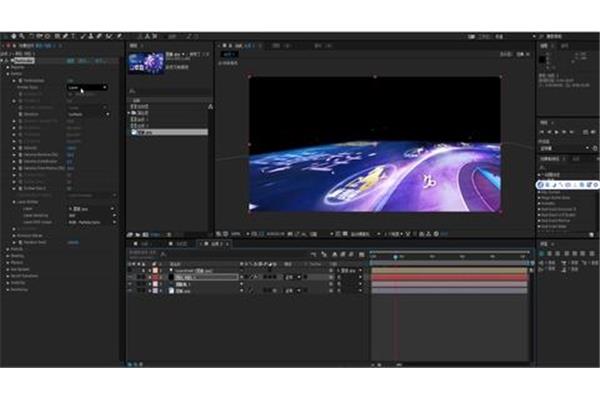Open the Layer RGB Usage dropdown
Image resolution: width=600 pixels, height=400 pixels.
point(91,222)
